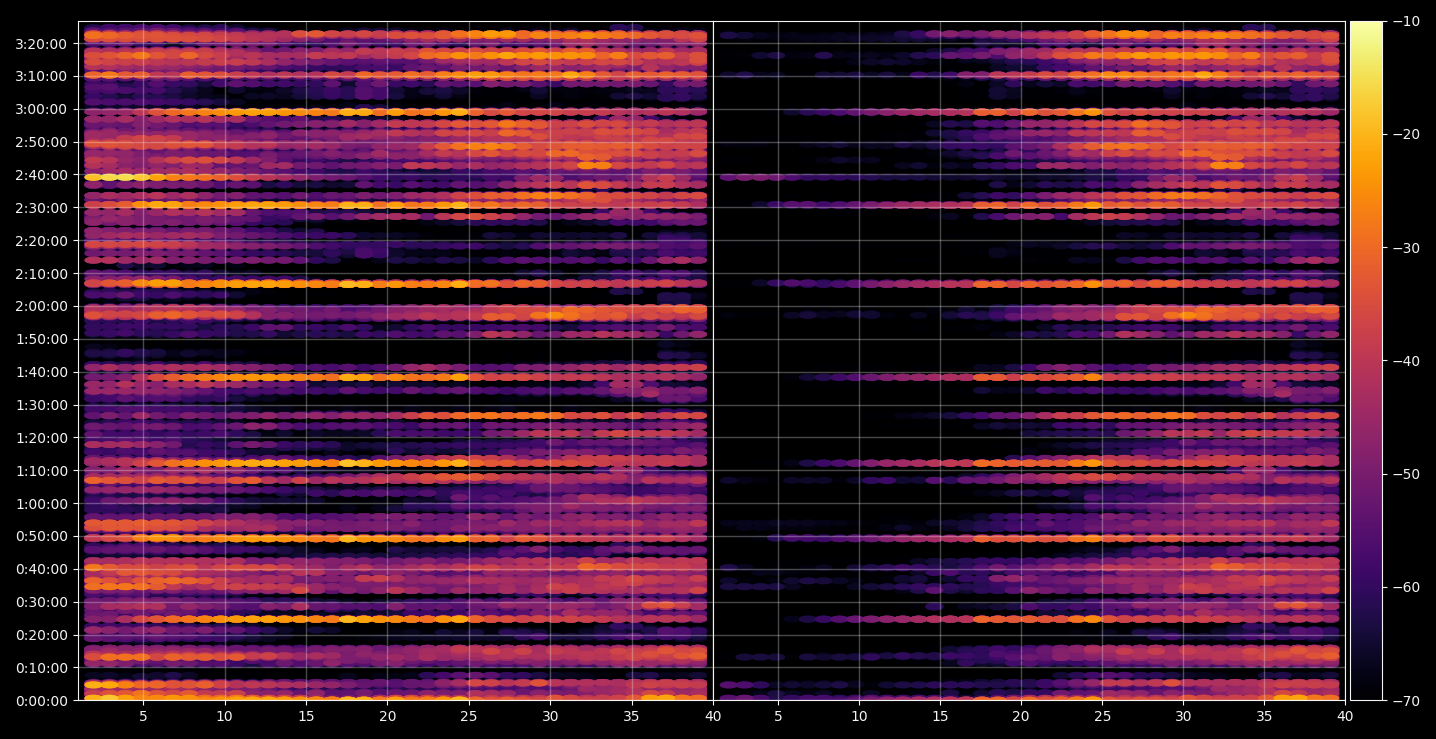Click x-axis label 40 between the two plots
Viewport: 1436px width, 739px height.
point(713,717)
